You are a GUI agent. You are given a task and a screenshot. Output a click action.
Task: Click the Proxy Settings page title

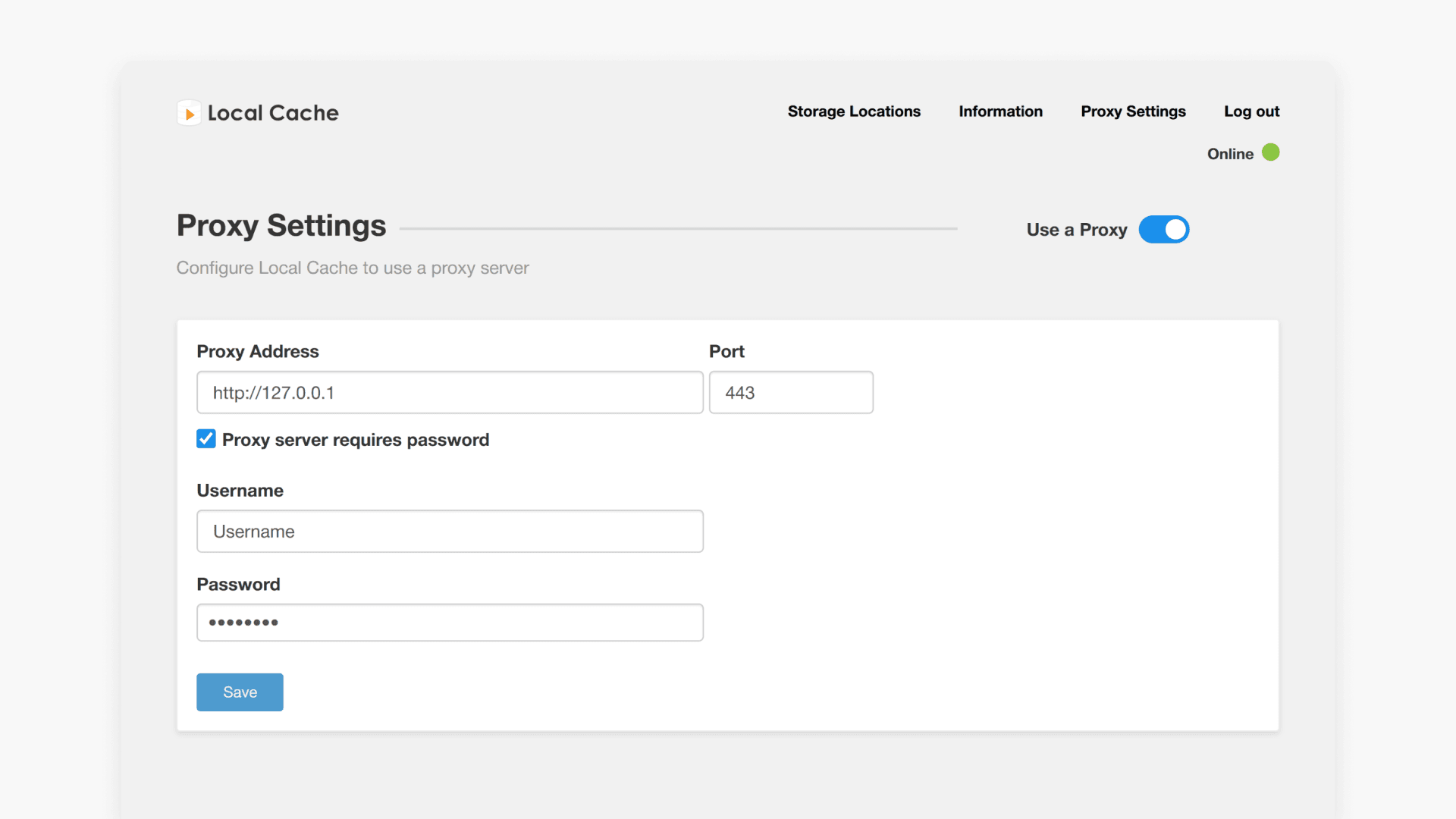tap(281, 225)
